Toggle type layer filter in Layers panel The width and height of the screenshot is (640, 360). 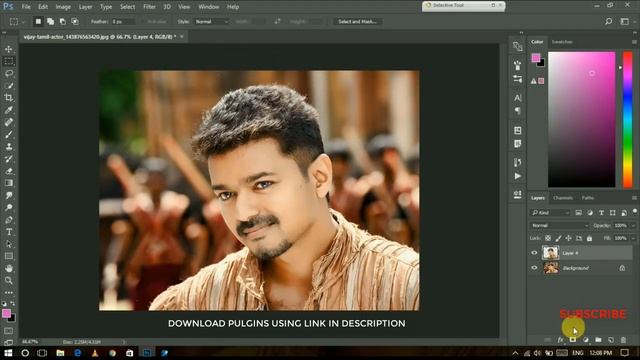[601, 213]
